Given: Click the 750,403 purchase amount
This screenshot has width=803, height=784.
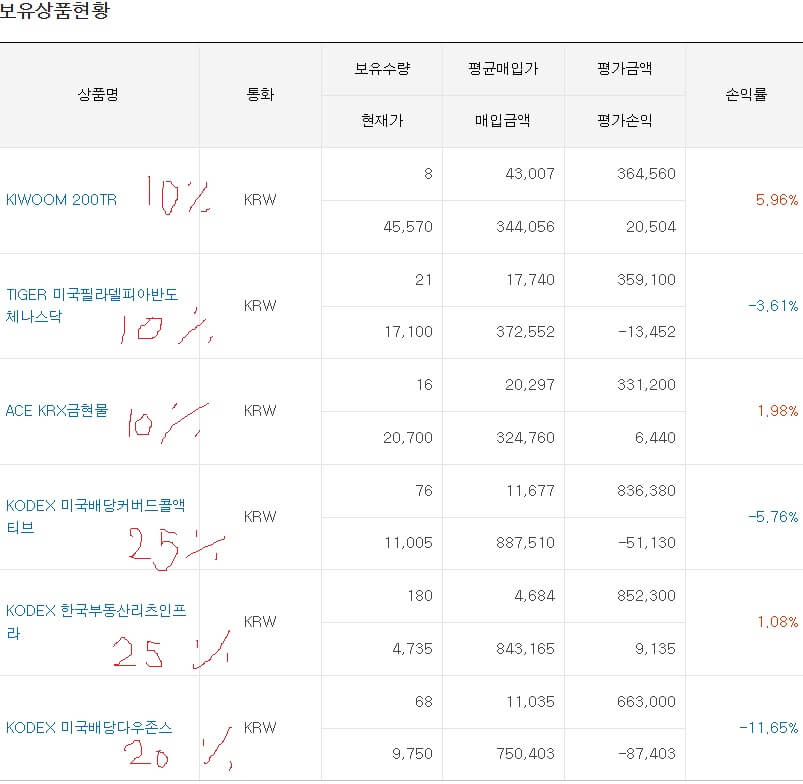Looking at the screenshot, I should pyautogui.click(x=525, y=754).
